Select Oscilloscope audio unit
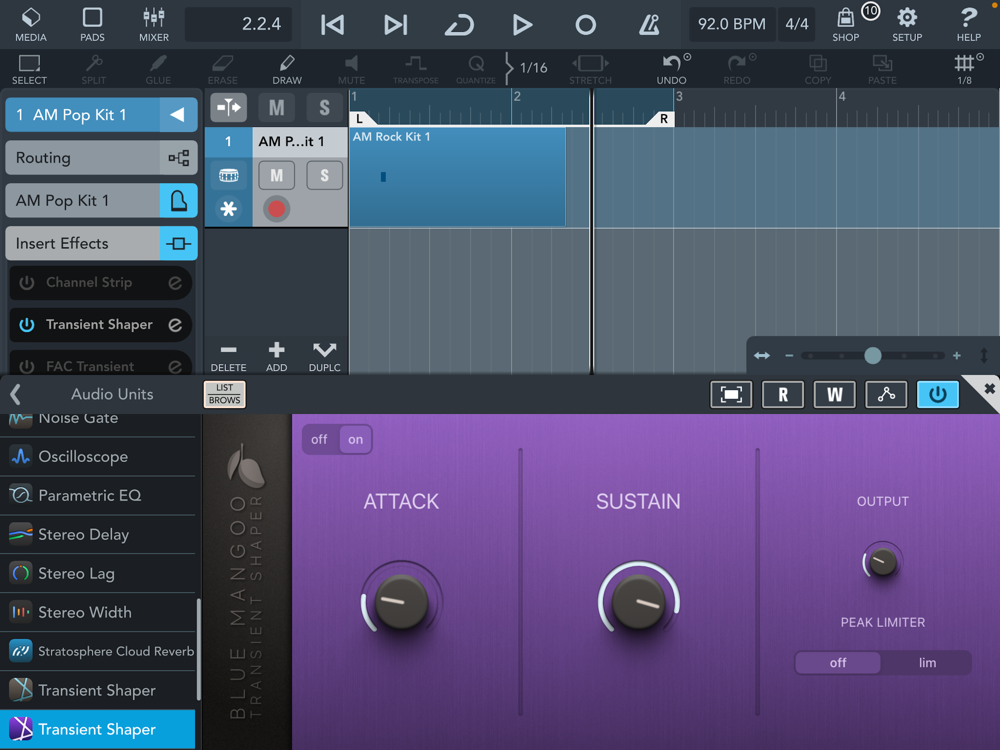Image resolution: width=1000 pixels, height=750 pixels. [x=98, y=457]
